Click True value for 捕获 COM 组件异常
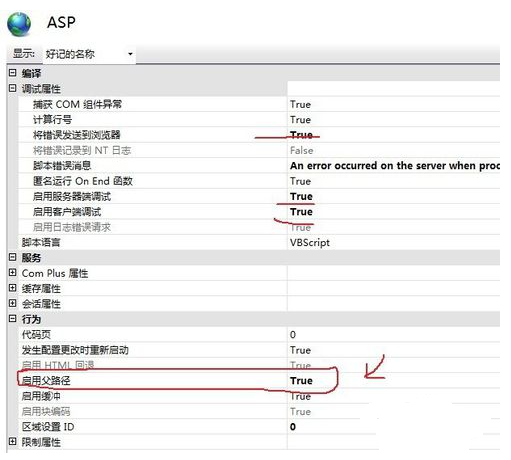The image size is (511, 460). [300, 104]
